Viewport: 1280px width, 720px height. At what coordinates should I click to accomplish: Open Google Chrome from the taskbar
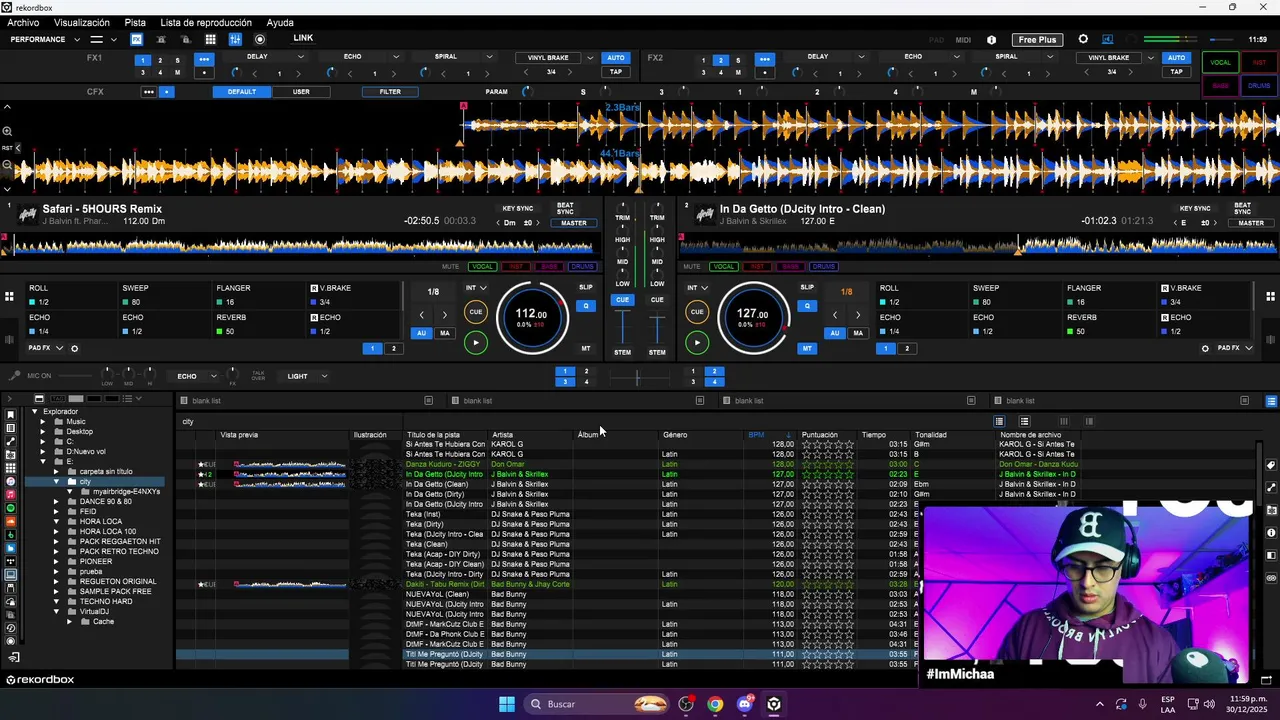point(715,704)
